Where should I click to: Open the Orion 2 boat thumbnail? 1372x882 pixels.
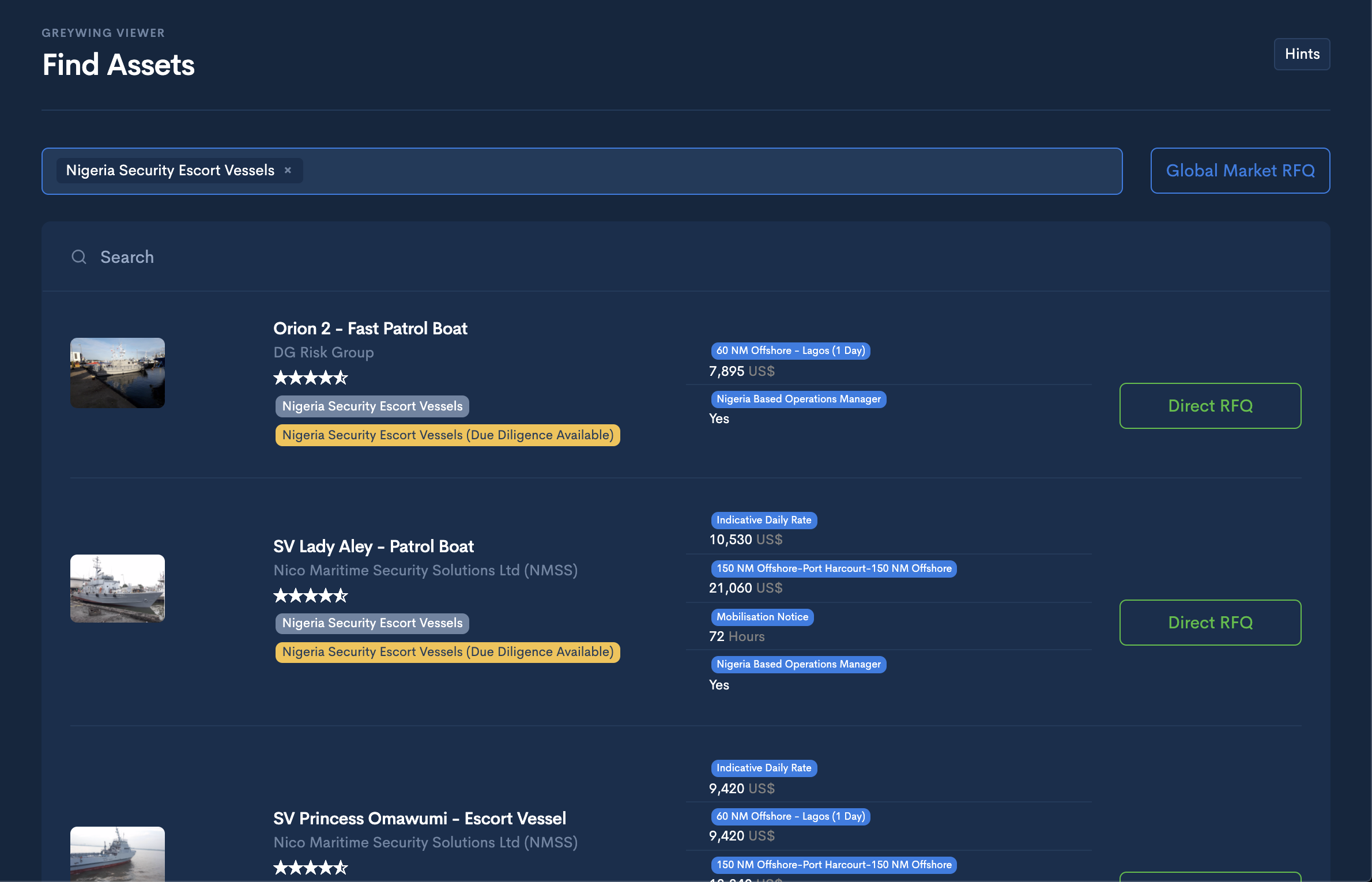pos(118,373)
